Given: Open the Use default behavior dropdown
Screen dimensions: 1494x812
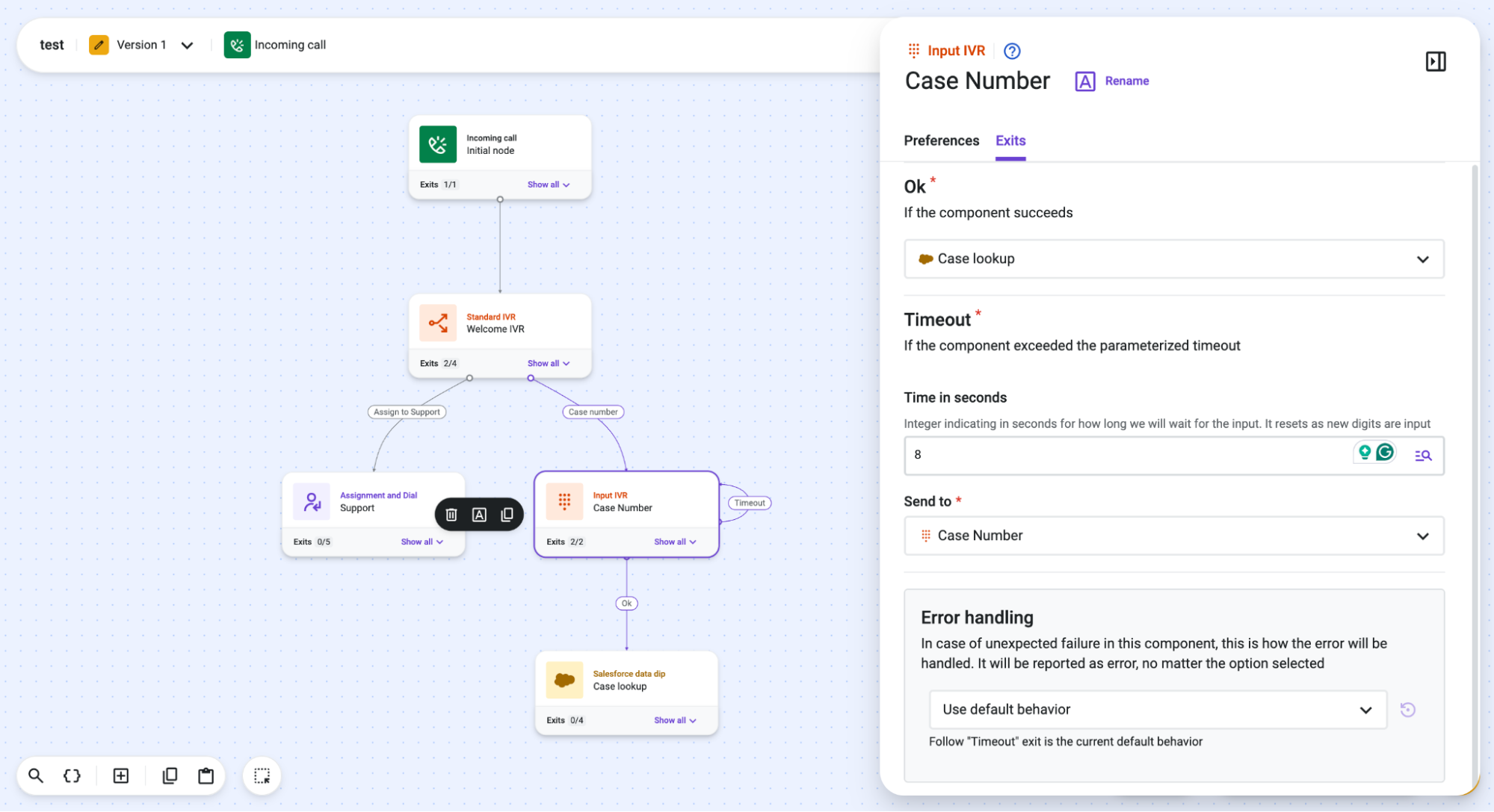Looking at the screenshot, I should tap(1158, 709).
